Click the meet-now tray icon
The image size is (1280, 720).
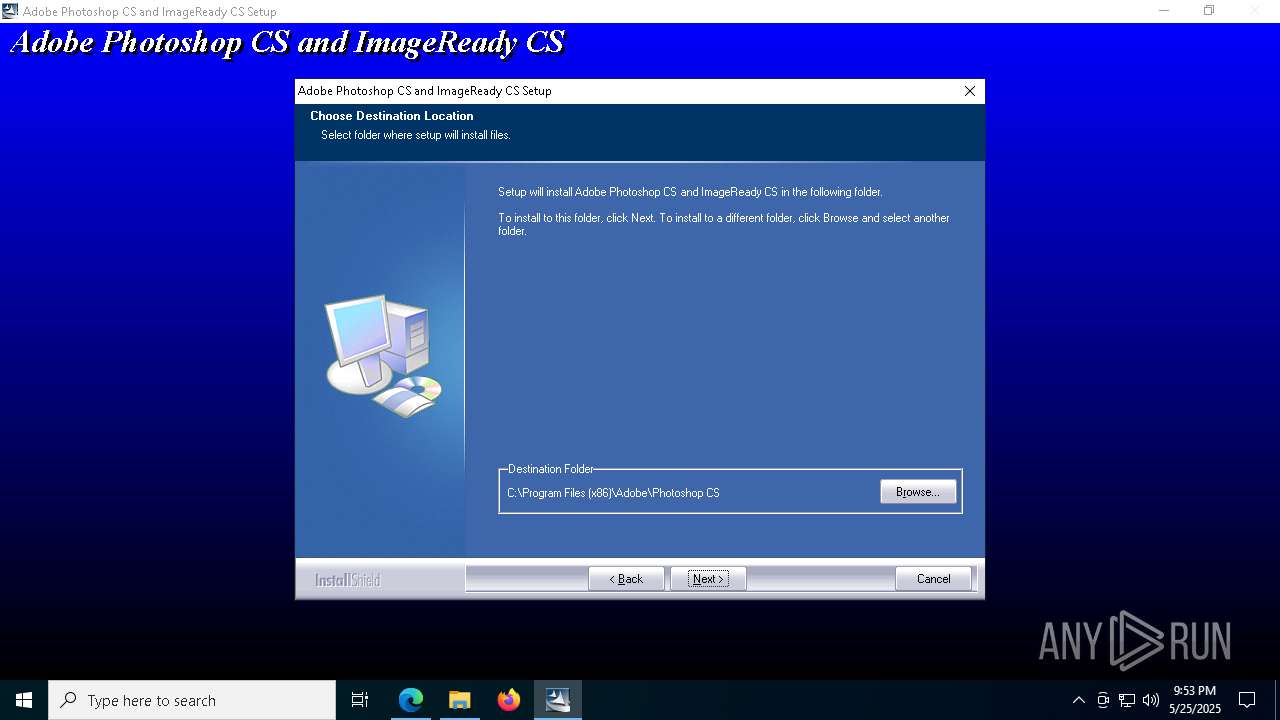point(1103,700)
